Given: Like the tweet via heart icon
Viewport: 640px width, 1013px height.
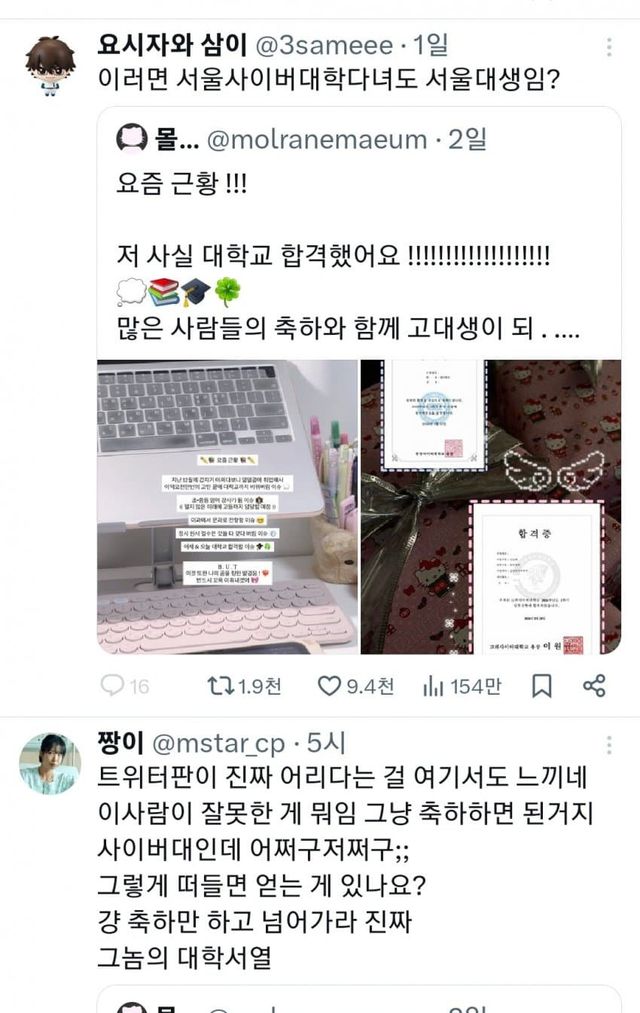Looking at the screenshot, I should (x=329, y=685).
